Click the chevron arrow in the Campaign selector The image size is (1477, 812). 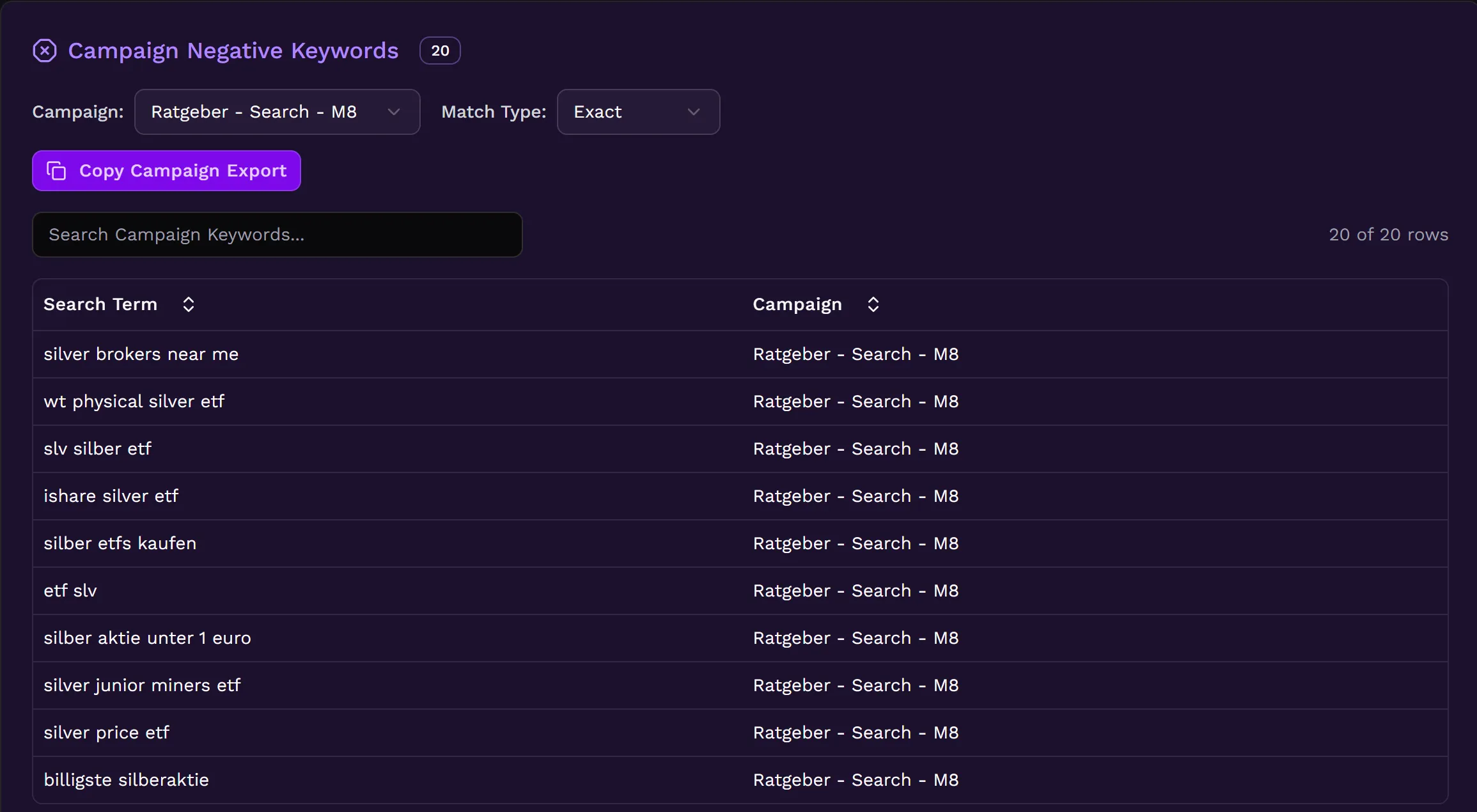[394, 112]
